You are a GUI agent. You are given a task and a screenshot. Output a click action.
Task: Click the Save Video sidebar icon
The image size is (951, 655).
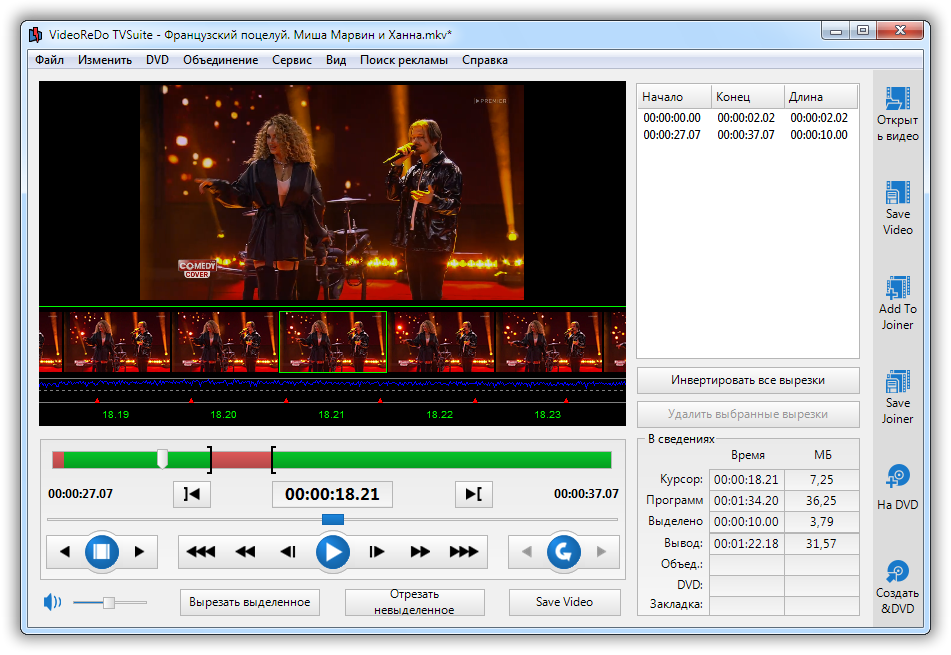(897, 193)
